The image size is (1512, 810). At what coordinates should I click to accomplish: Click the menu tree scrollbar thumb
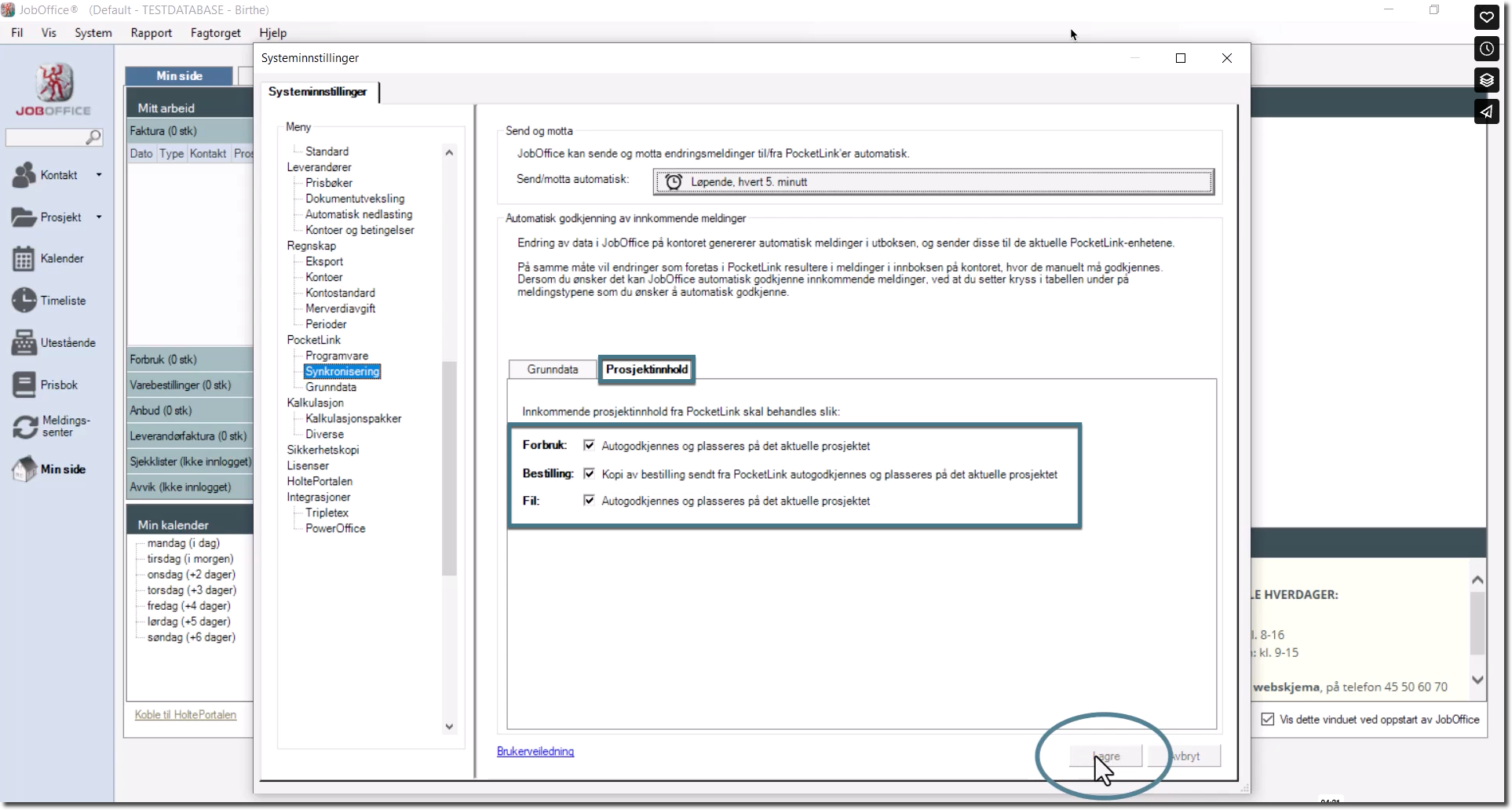[449, 468]
